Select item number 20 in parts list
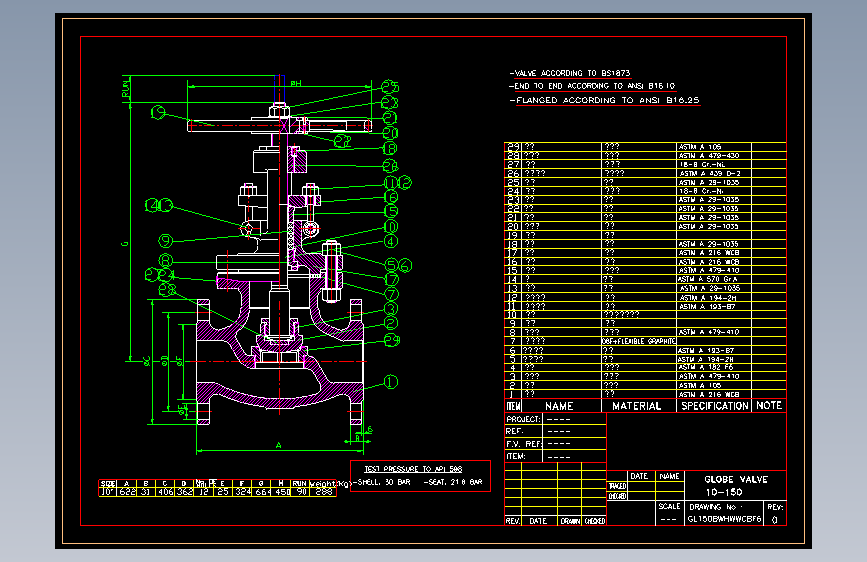Viewport: 867px width, 562px height. (x=513, y=226)
